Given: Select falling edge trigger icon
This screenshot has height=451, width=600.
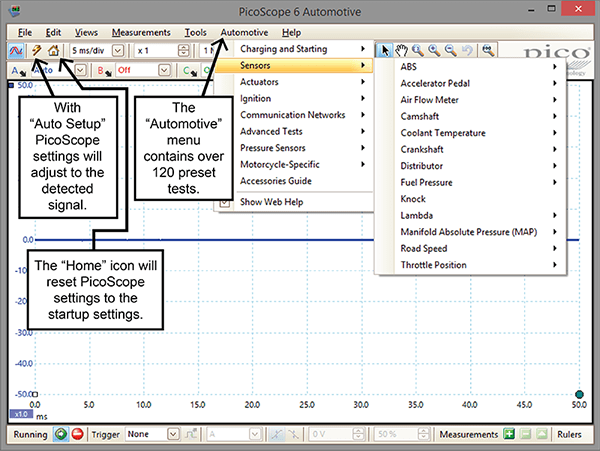Looking at the screenshot, I should coord(293,434).
